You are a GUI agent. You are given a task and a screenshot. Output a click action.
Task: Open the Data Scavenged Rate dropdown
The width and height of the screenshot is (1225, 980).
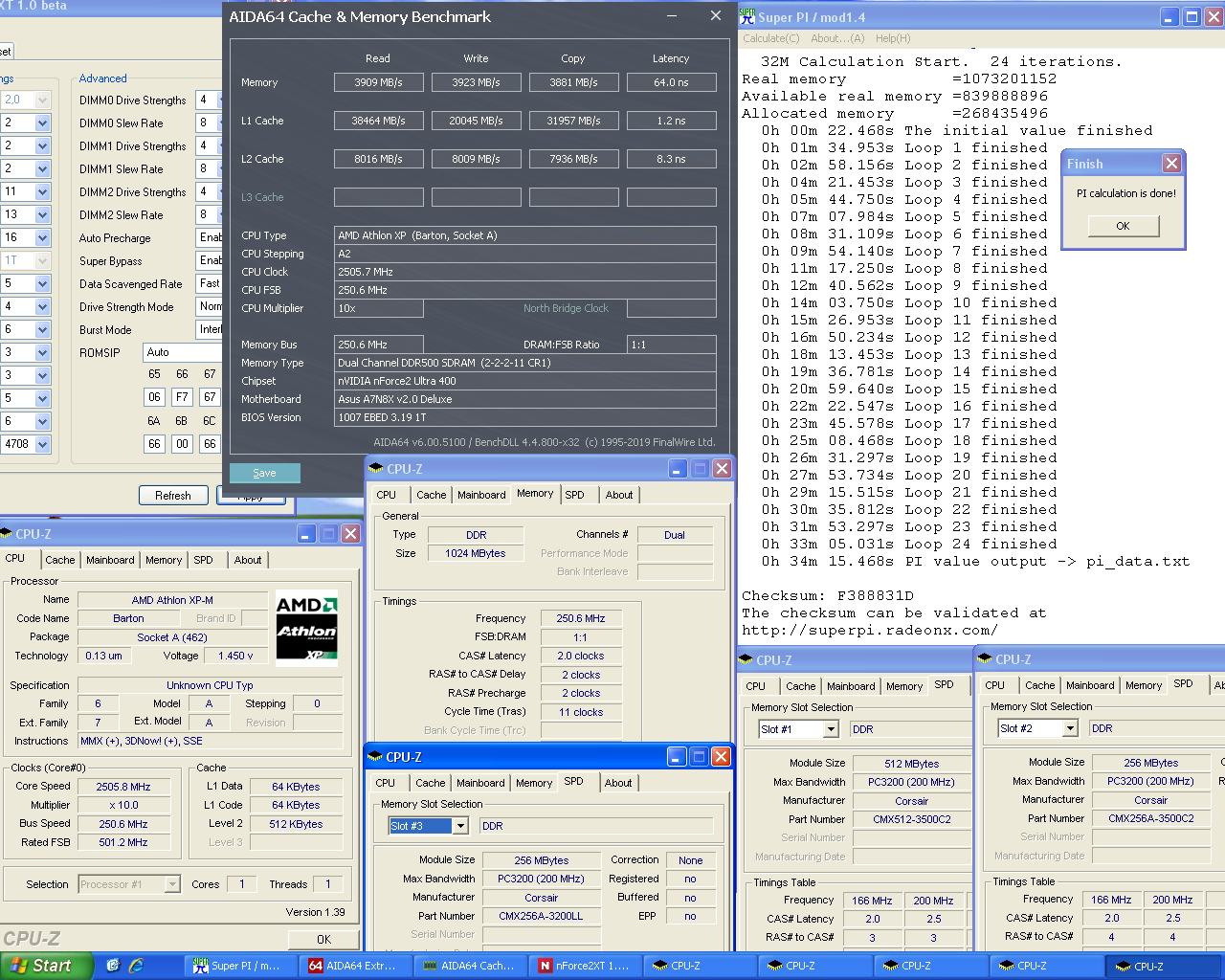[209, 283]
